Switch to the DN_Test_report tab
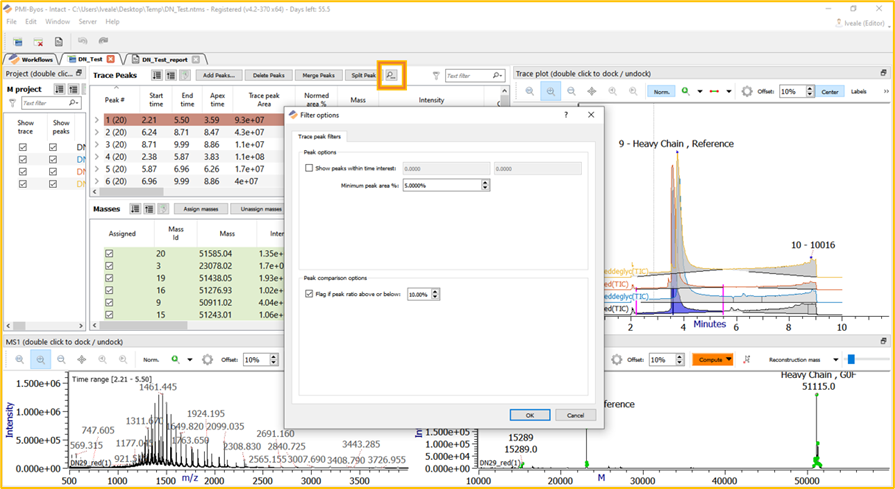The image size is (895, 489). 164,59
